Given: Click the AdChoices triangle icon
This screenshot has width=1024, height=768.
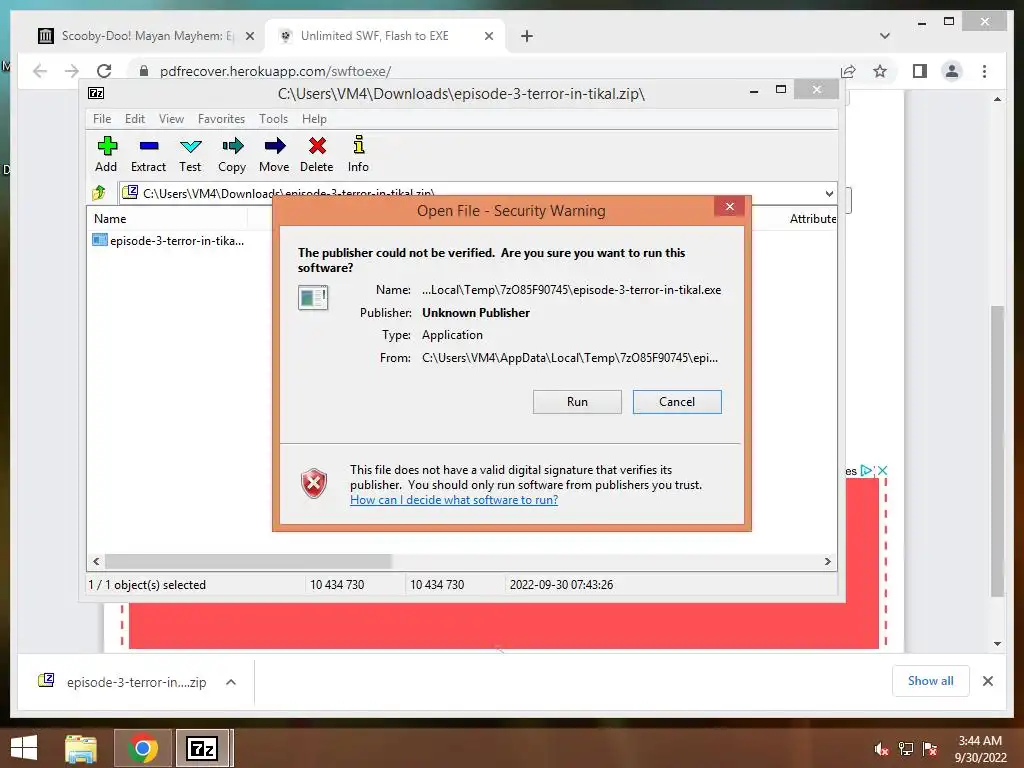Looking at the screenshot, I should (x=867, y=470).
